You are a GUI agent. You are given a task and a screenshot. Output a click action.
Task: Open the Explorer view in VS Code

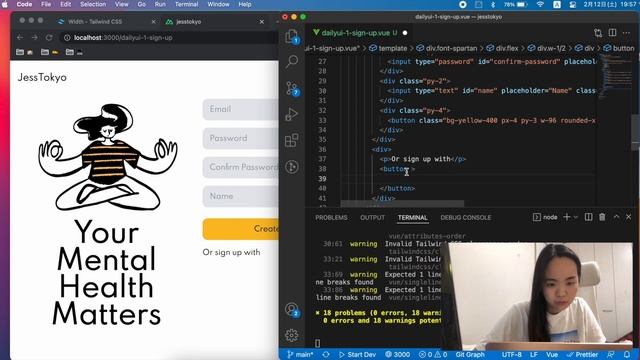(291, 36)
